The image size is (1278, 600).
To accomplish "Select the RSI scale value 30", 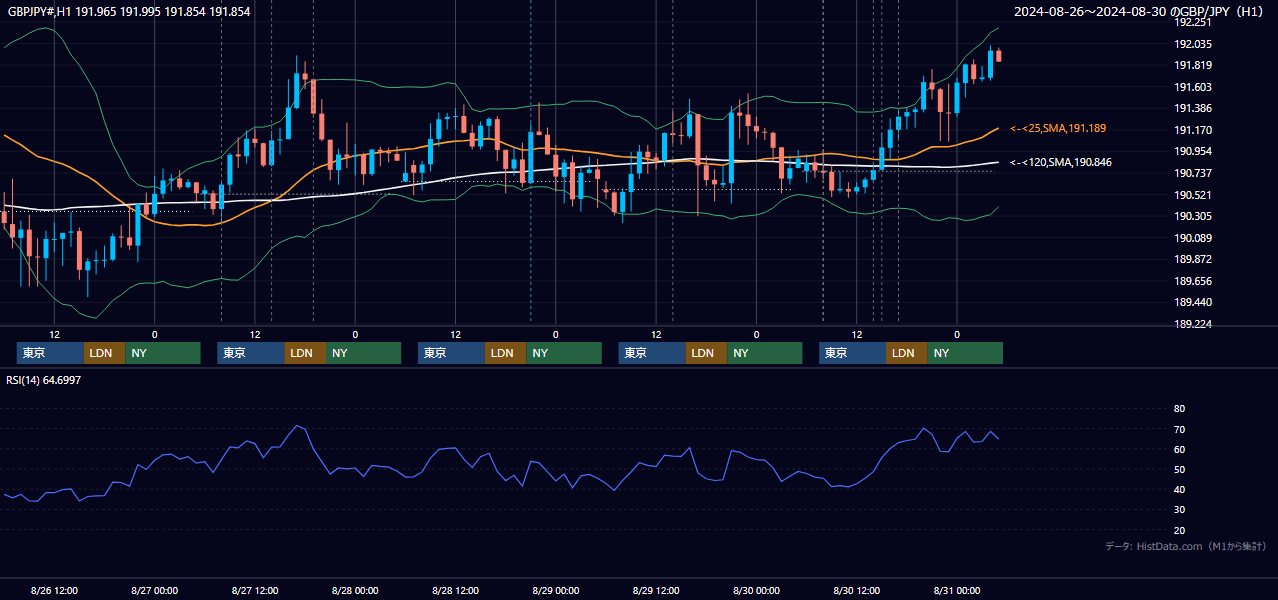I will 1179,510.
